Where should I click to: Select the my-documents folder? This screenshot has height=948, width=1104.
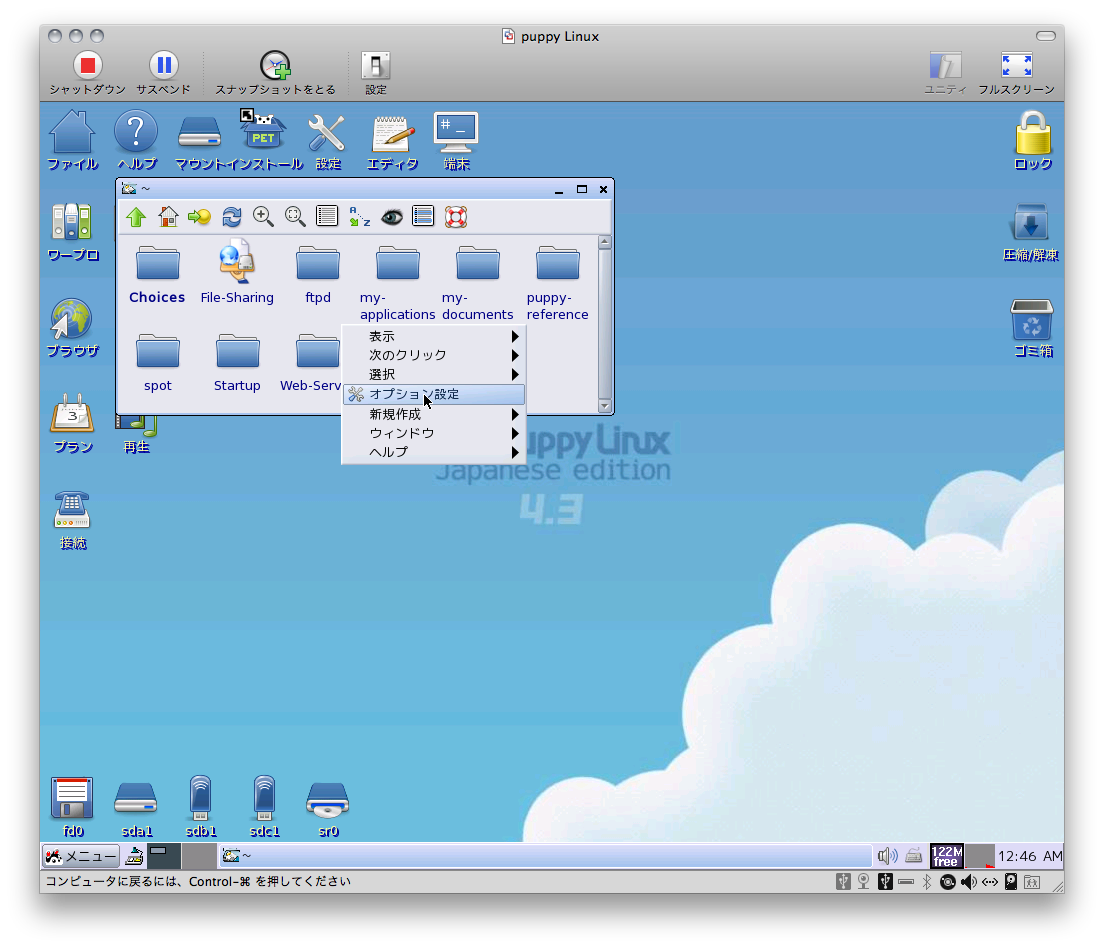pos(477,283)
